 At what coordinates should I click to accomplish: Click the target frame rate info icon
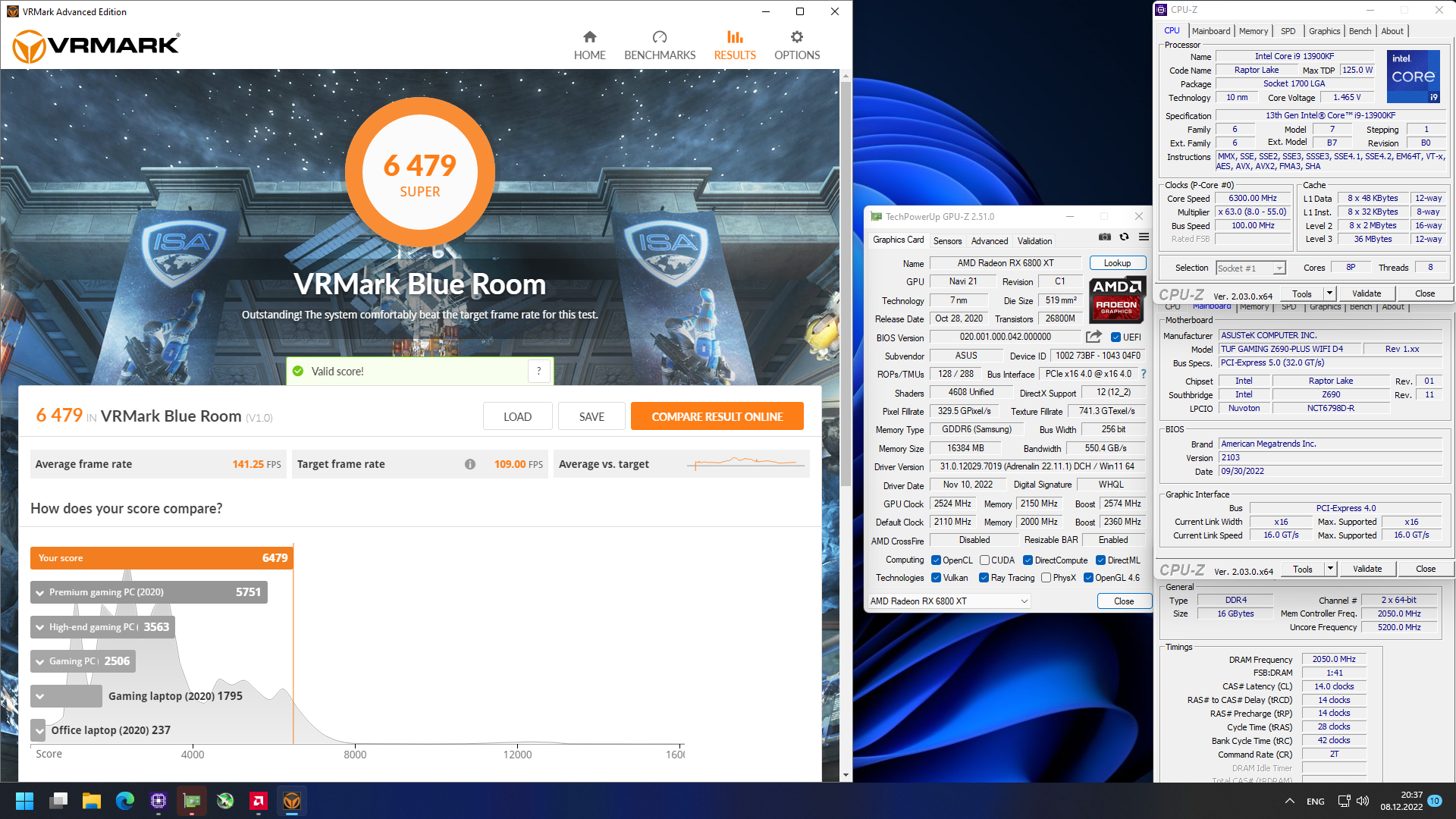pos(470,464)
